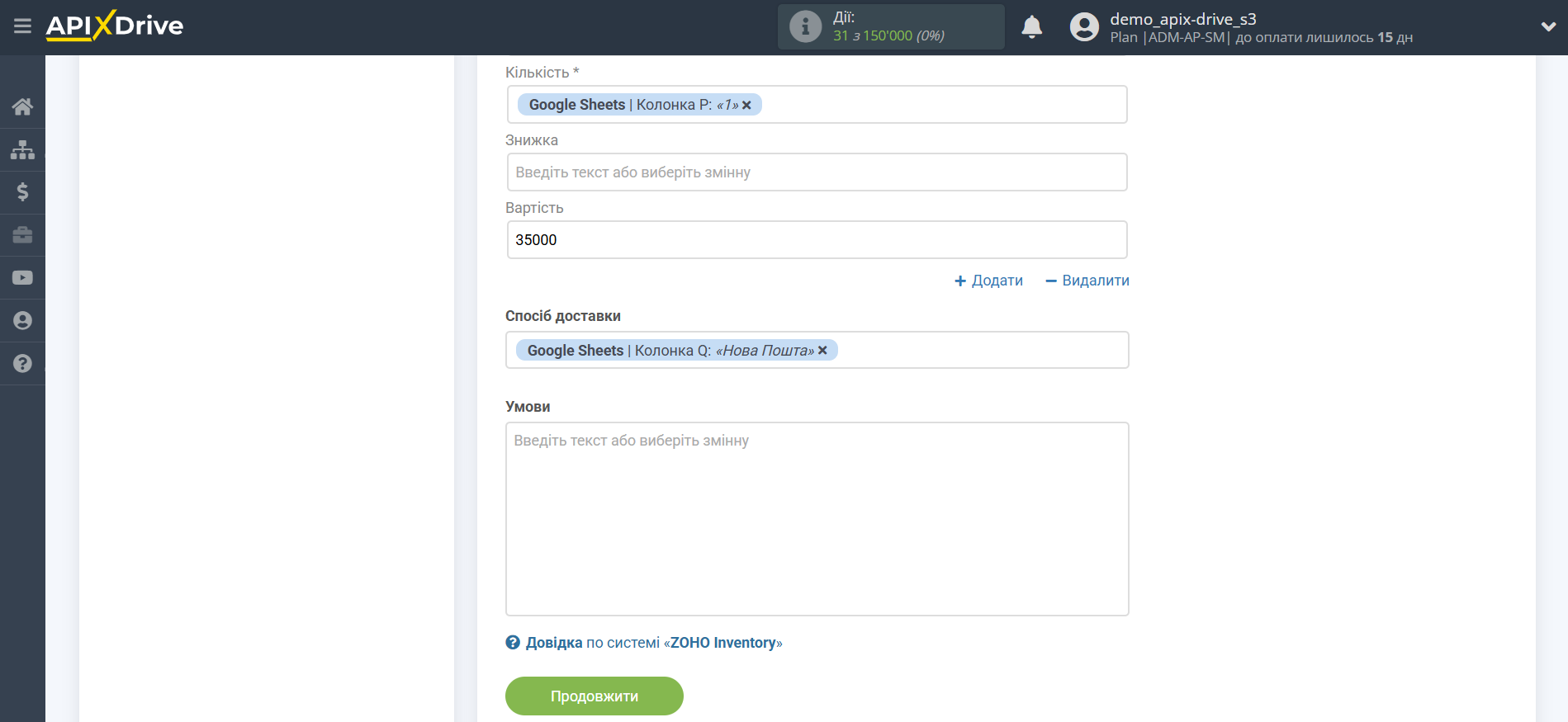
Task: Remove the Колонка Q Нова Пошта tag
Action: [822, 351]
